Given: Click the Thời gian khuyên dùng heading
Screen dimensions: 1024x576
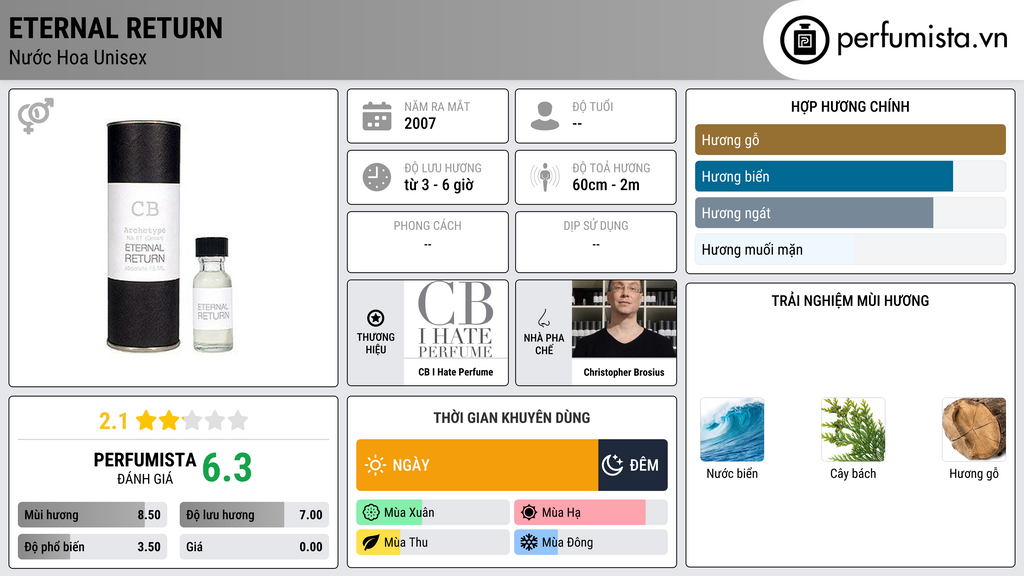Looking at the screenshot, I should [512, 418].
